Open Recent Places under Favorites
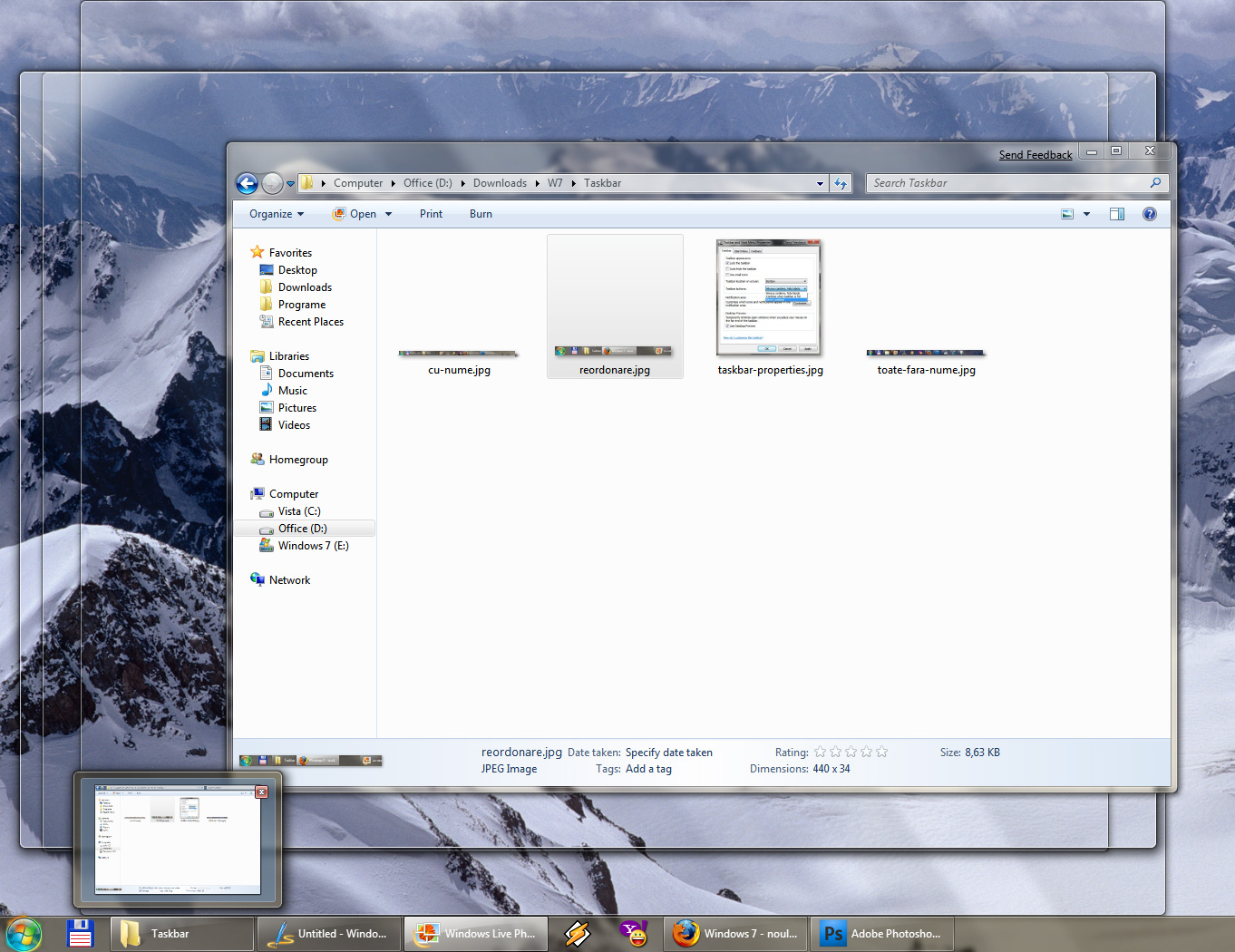Image resolution: width=1235 pixels, height=952 pixels. (302, 322)
